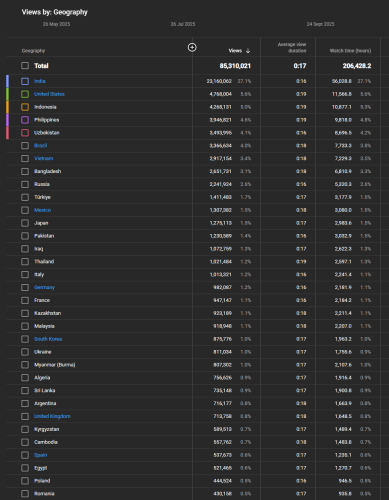Screen dimensions: 389x500
Task: Open the United Kingdom geography link
Action: (x=52, y=416)
